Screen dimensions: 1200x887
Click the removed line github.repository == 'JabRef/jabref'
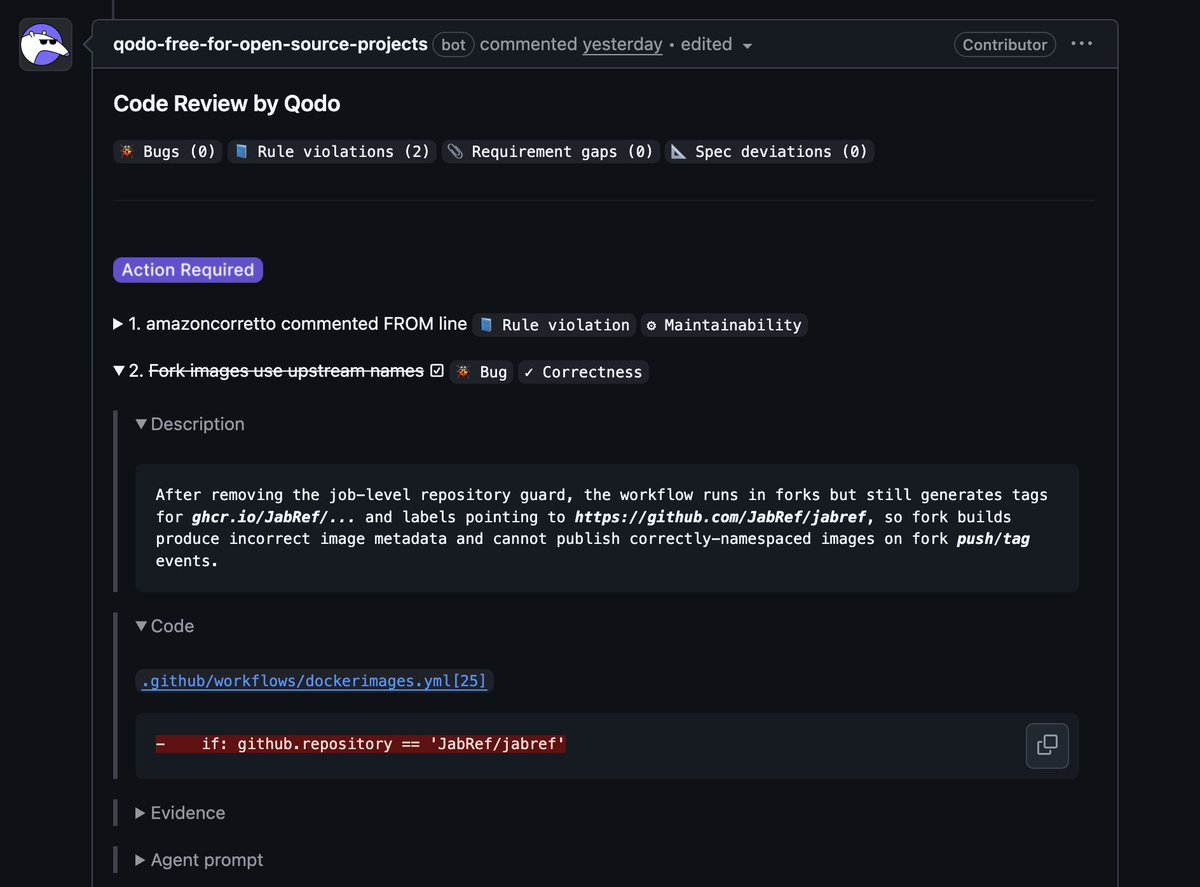(361, 744)
